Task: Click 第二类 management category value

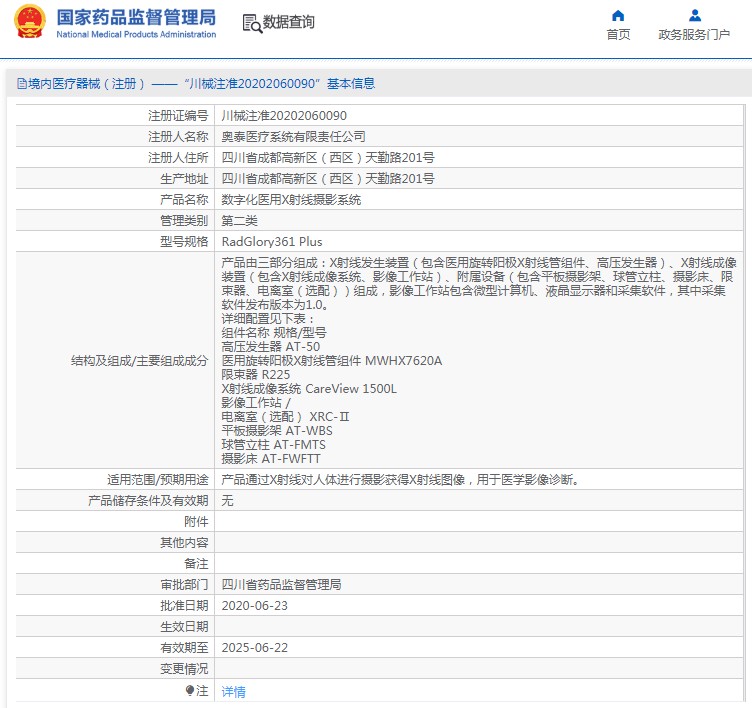Action: tap(239, 221)
